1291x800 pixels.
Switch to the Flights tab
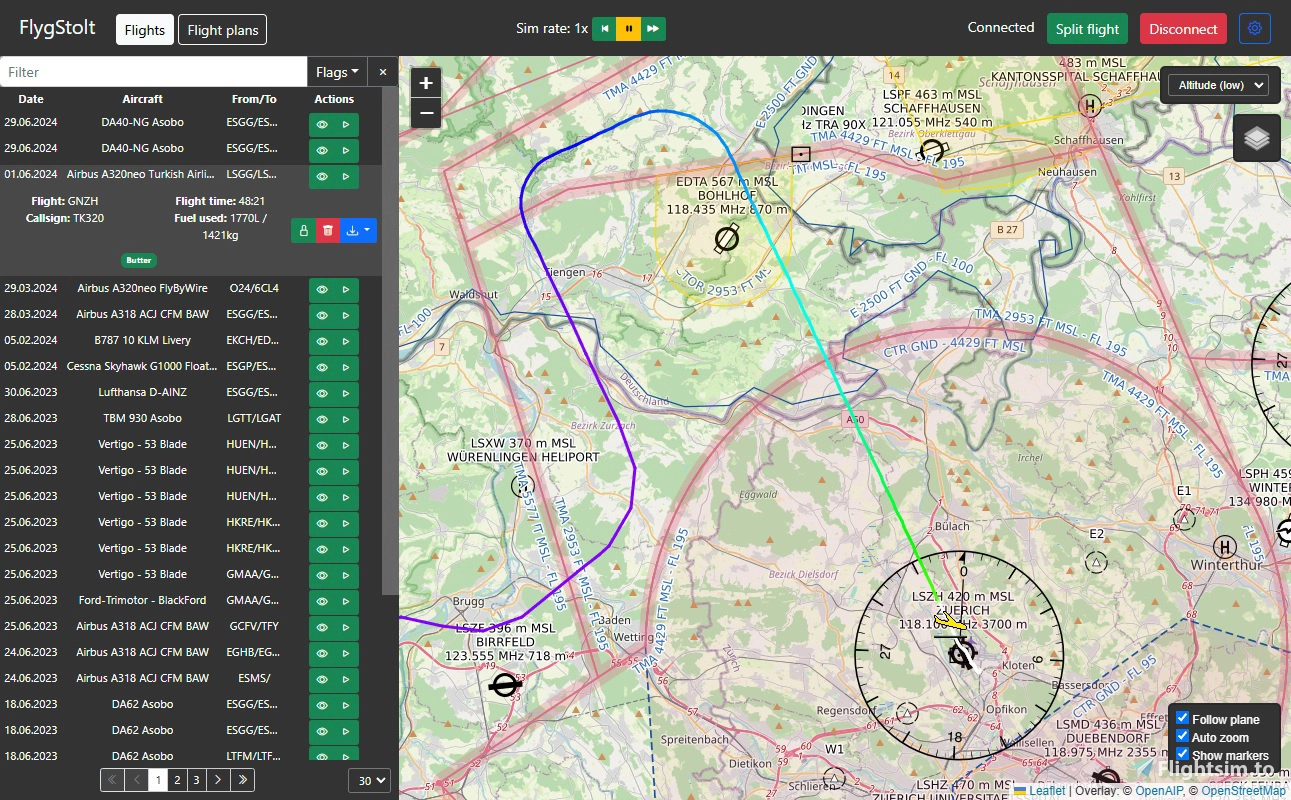click(x=144, y=30)
